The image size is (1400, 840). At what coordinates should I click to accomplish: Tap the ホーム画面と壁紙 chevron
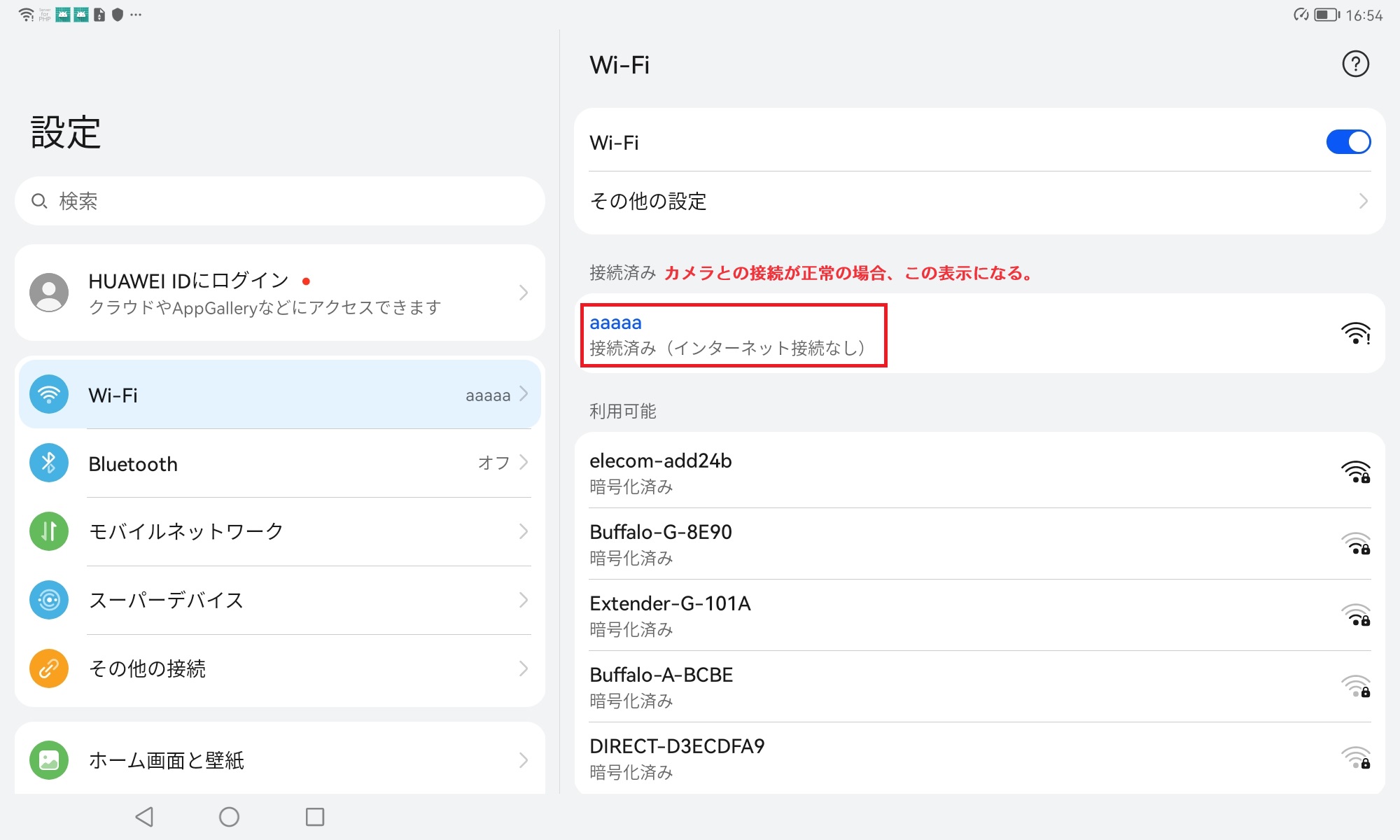pos(524,760)
